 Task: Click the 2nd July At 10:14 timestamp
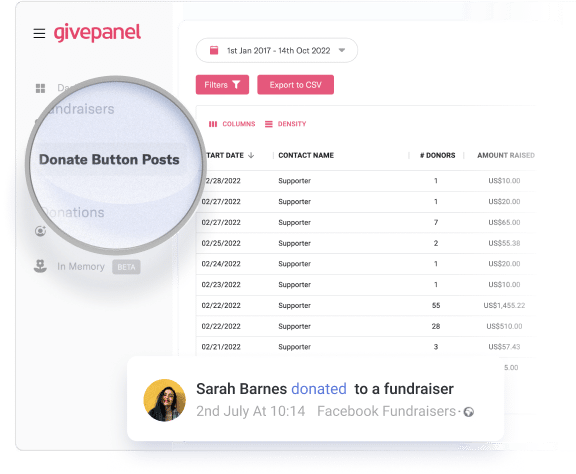(x=251, y=411)
